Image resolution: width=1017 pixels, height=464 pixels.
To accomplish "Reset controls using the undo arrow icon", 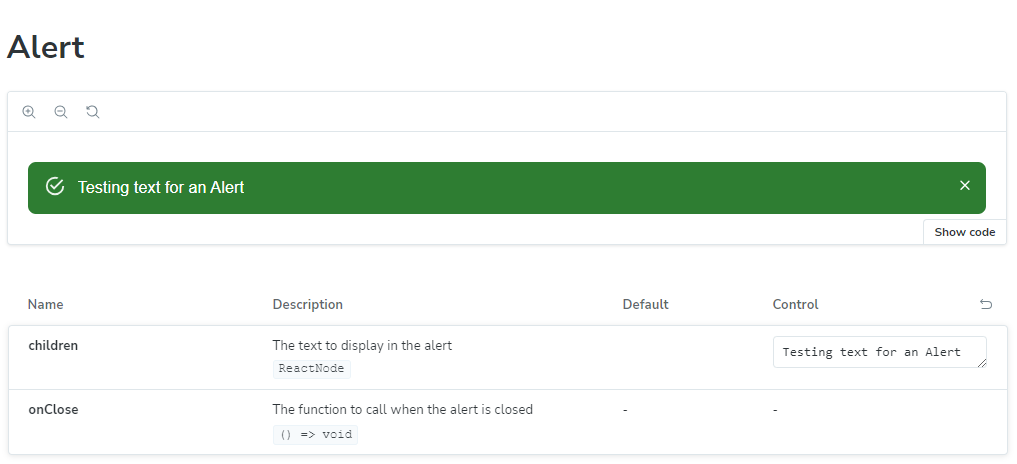I will 986,304.
